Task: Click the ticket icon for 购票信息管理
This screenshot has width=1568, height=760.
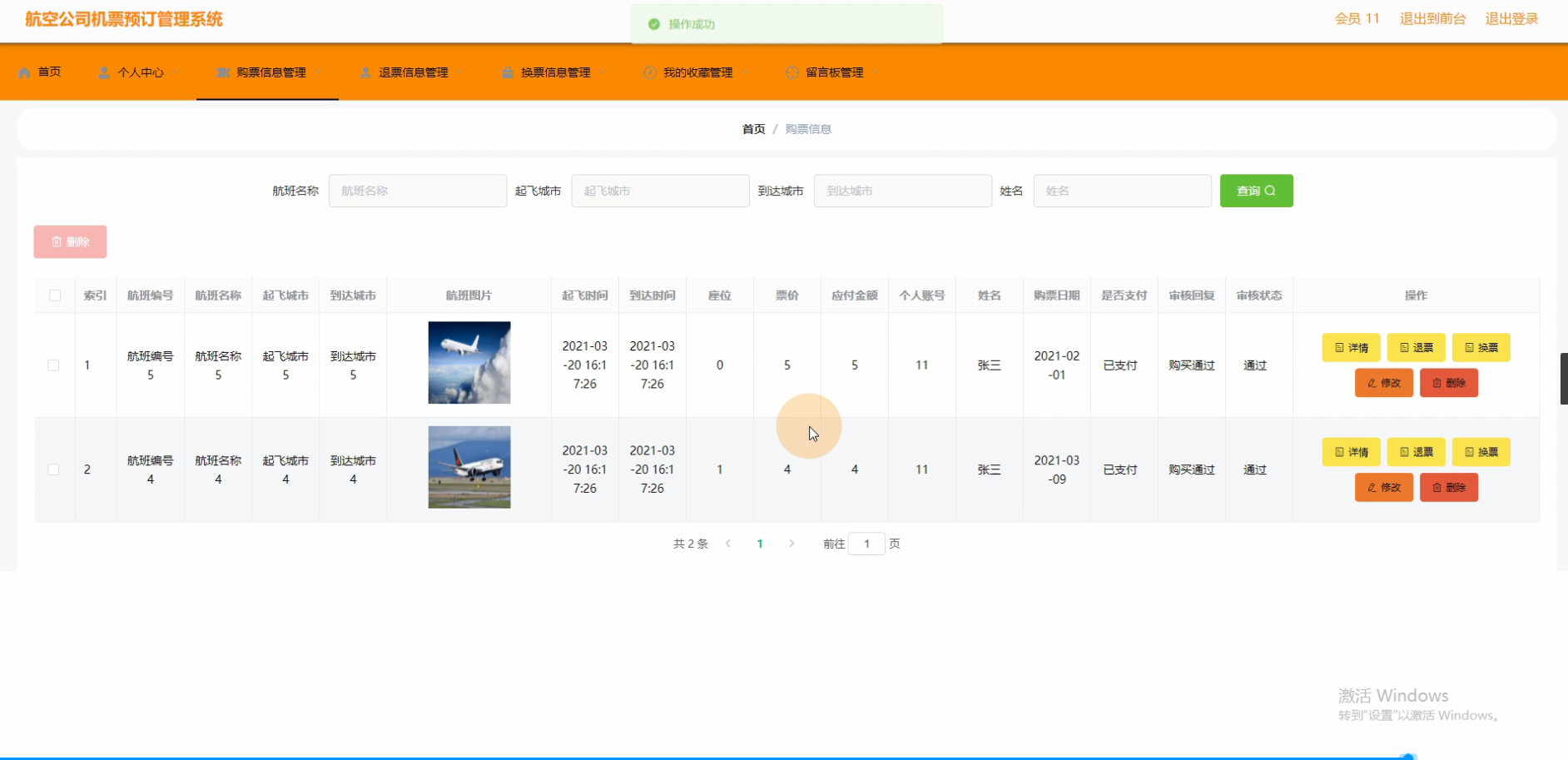Action: point(222,72)
